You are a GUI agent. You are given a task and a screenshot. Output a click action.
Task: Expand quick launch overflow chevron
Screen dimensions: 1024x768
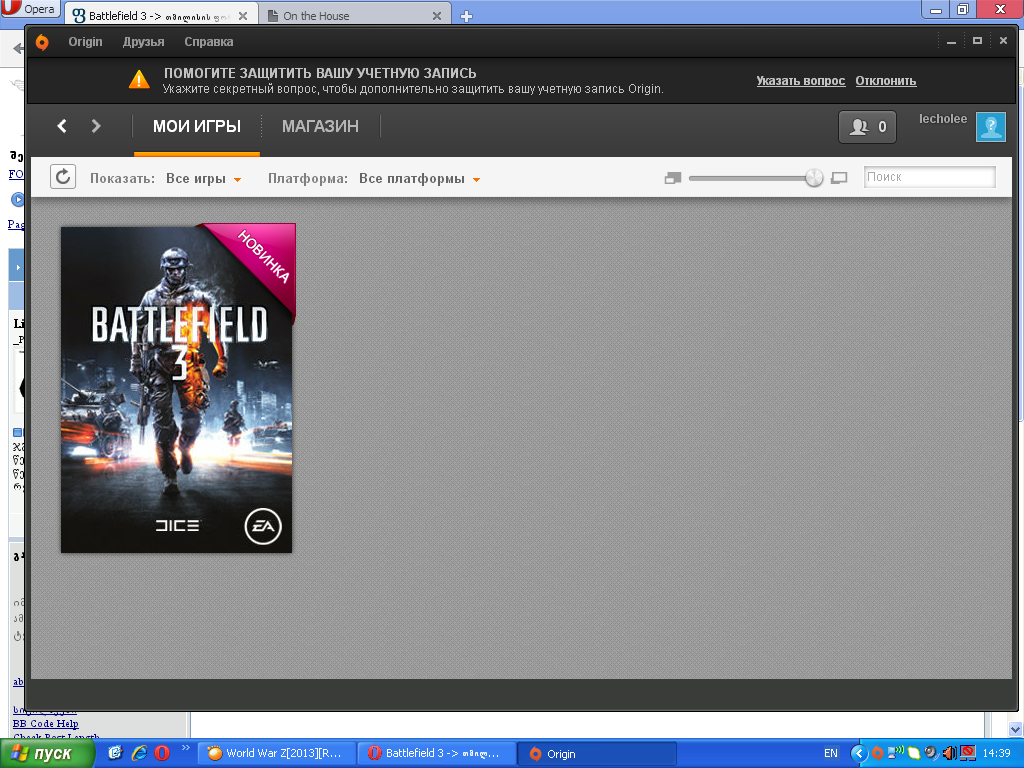(185, 748)
